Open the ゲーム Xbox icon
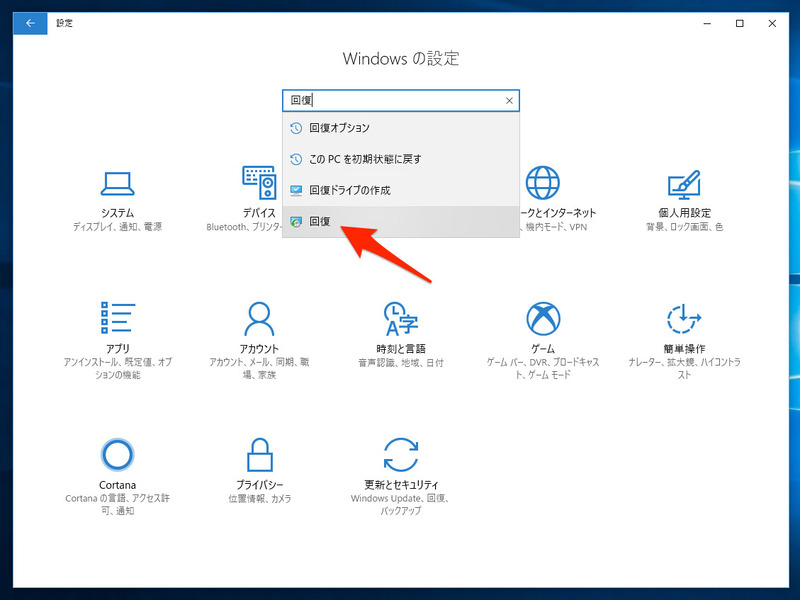This screenshot has height=600, width=800. [543, 319]
